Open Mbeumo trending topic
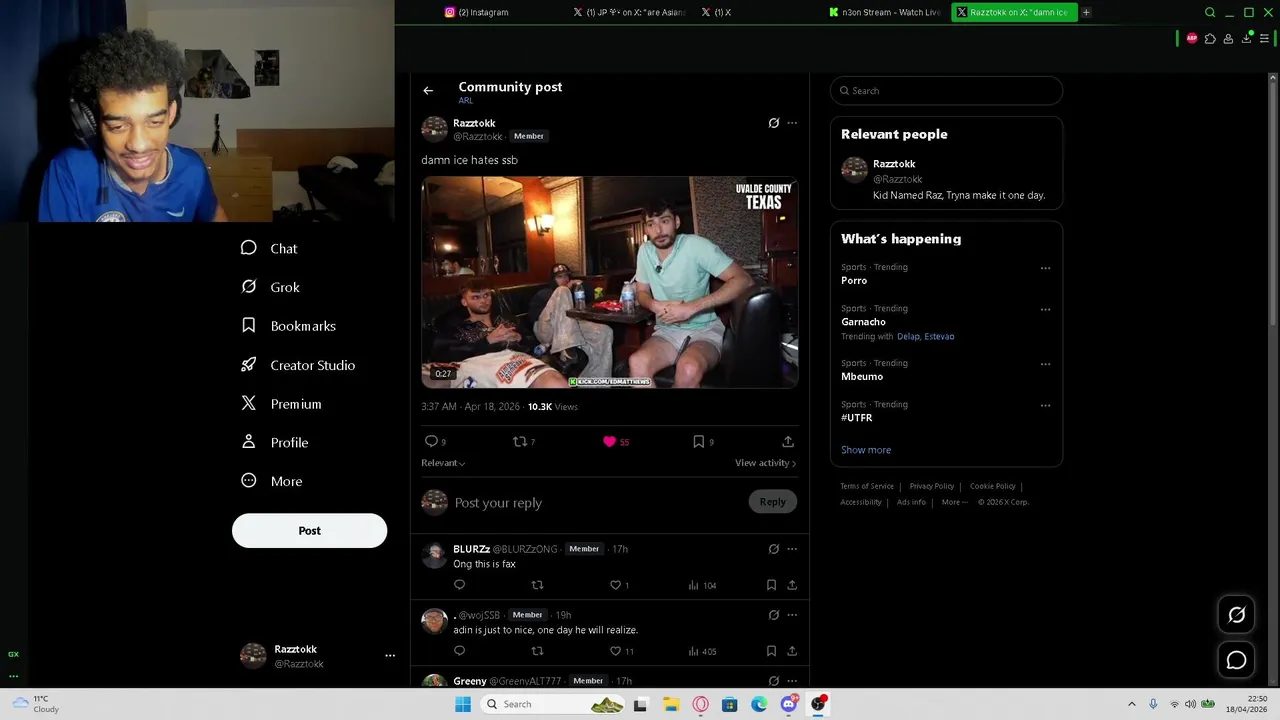 [x=862, y=377]
